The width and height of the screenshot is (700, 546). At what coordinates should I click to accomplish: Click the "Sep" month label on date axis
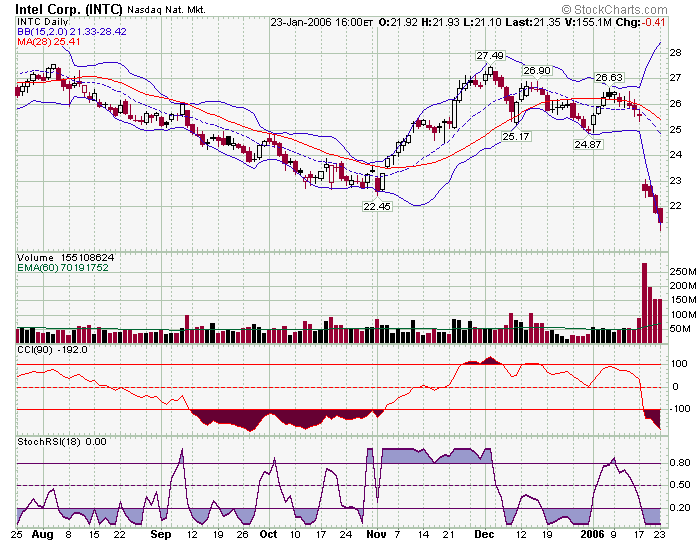tap(161, 535)
